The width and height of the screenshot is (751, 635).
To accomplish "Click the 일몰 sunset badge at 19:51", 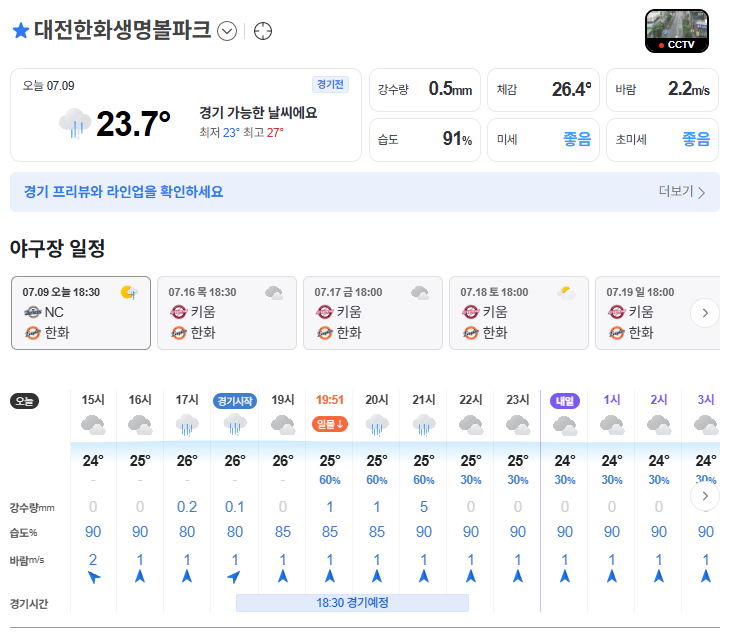I will tap(330, 424).
